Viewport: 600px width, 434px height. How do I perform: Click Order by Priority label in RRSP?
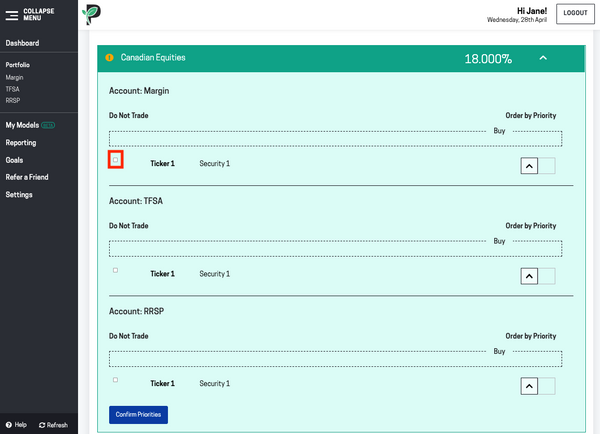click(x=531, y=336)
